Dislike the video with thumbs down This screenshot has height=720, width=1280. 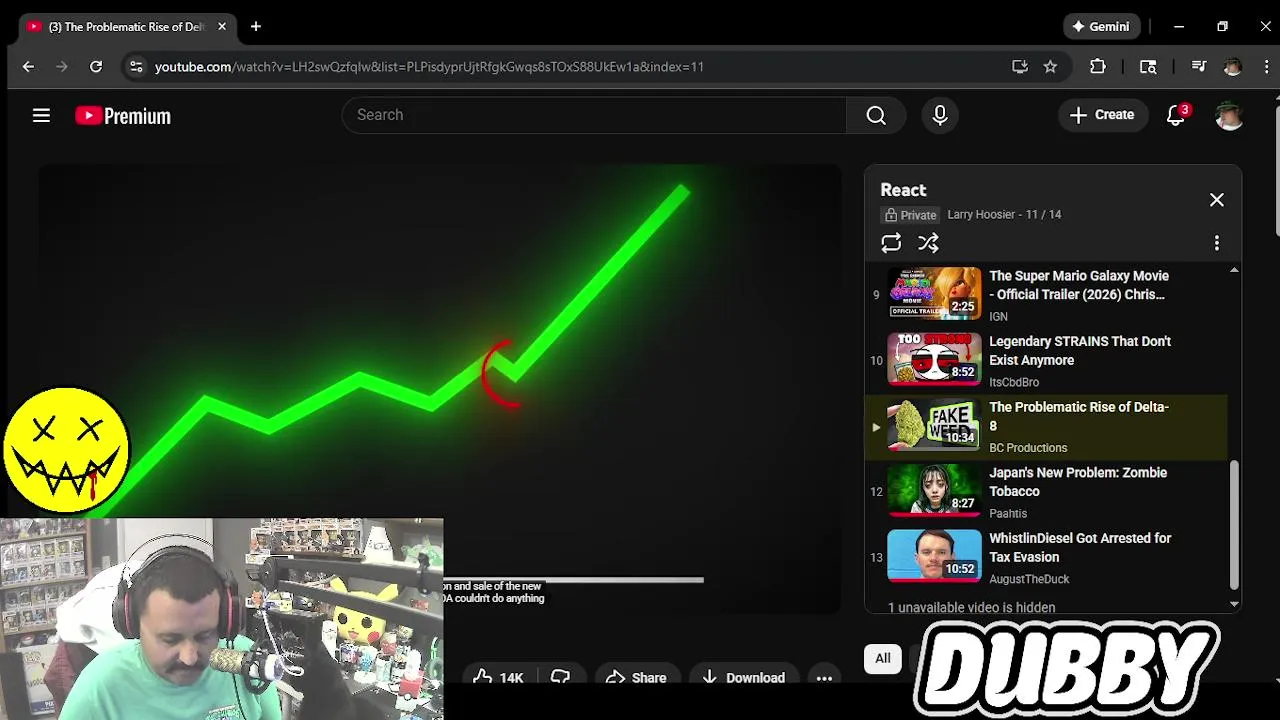[560, 677]
